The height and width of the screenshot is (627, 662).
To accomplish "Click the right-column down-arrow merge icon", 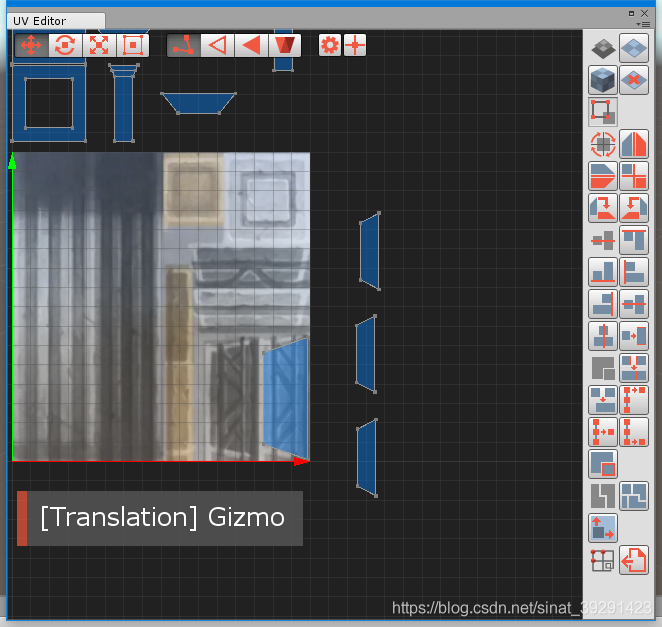I will [634, 368].
